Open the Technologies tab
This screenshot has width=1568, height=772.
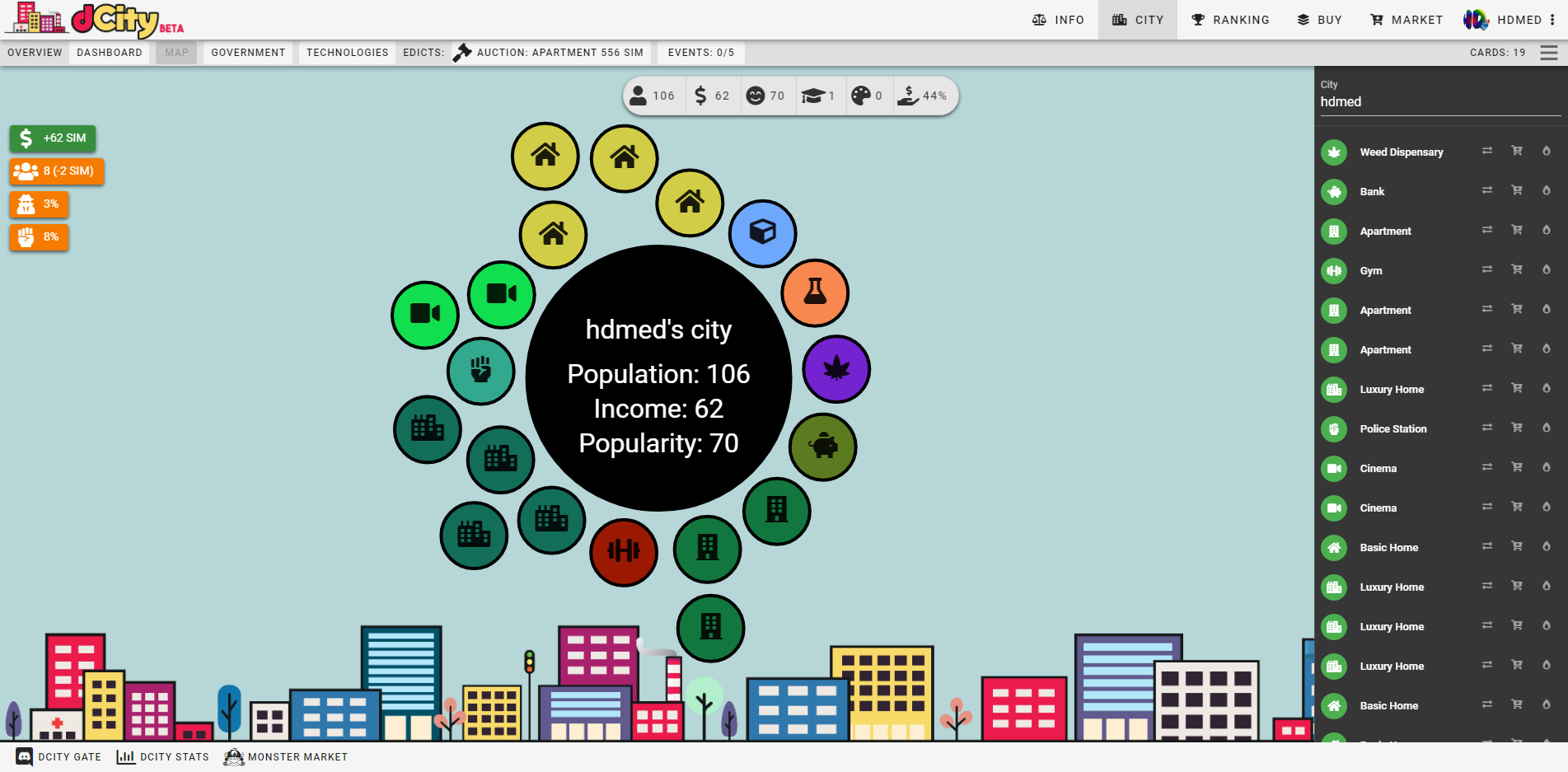click(x=347, y=53)
